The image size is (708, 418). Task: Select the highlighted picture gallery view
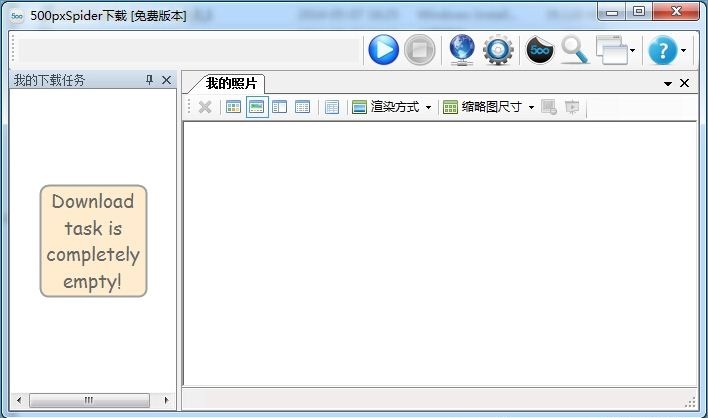point(257,107)
